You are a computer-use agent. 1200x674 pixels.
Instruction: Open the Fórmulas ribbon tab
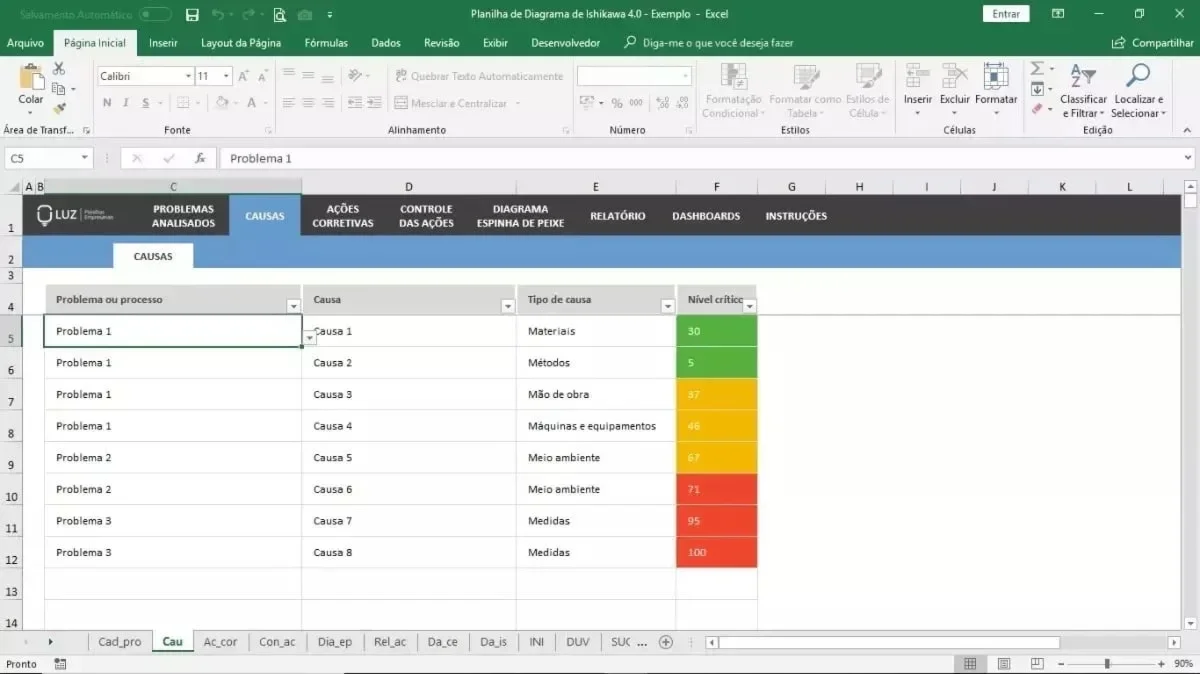tap(326, 43)
